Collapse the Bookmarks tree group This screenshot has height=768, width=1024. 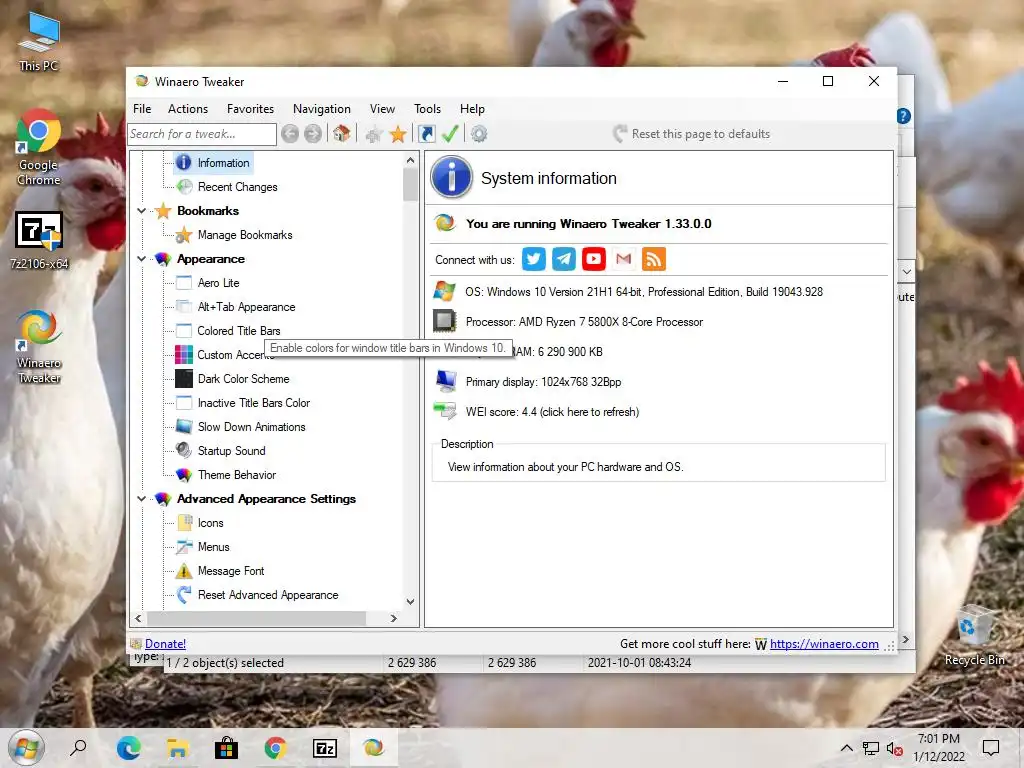tap(142, 211)
